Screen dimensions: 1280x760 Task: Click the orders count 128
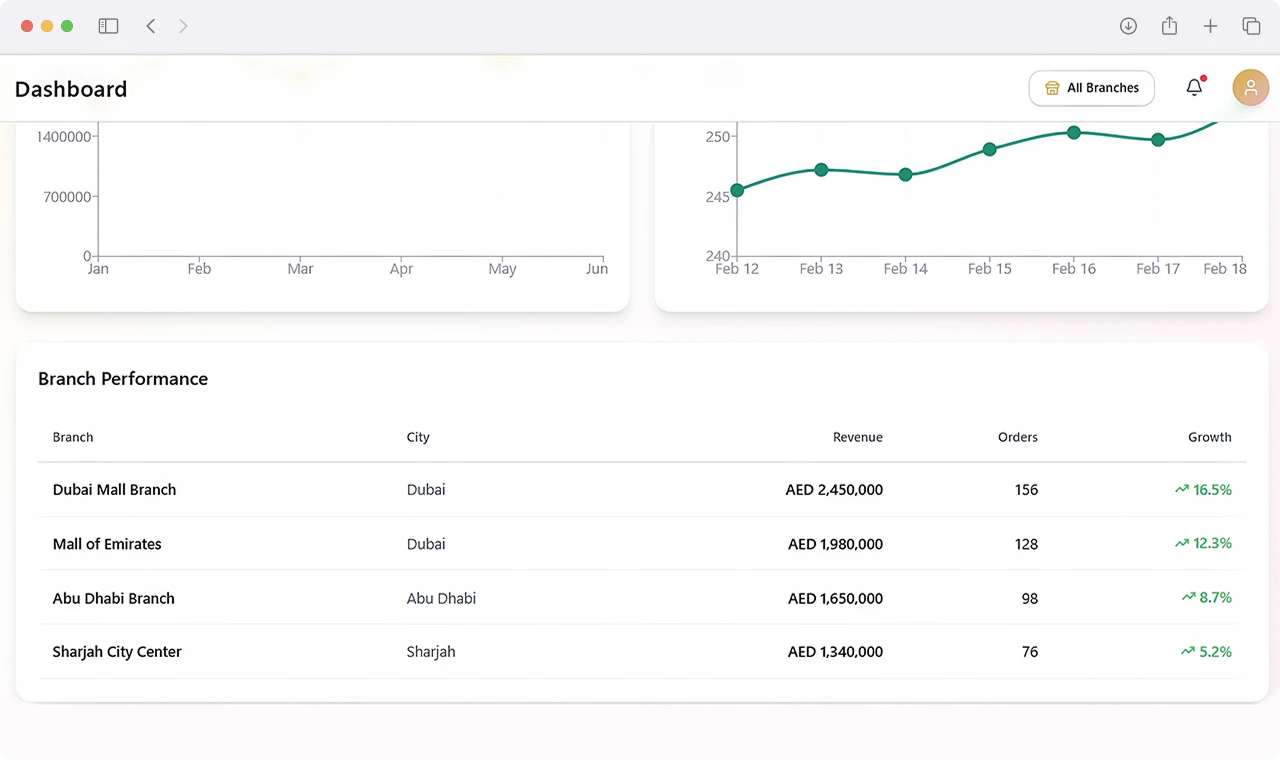click(1026, 544)
